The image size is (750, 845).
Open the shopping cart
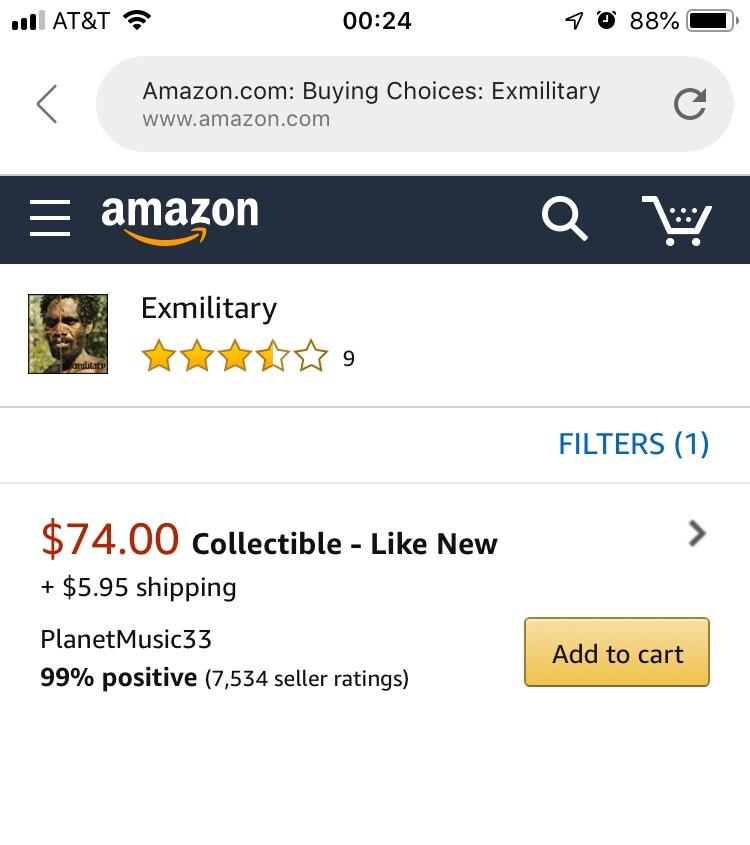pos(679,221)
